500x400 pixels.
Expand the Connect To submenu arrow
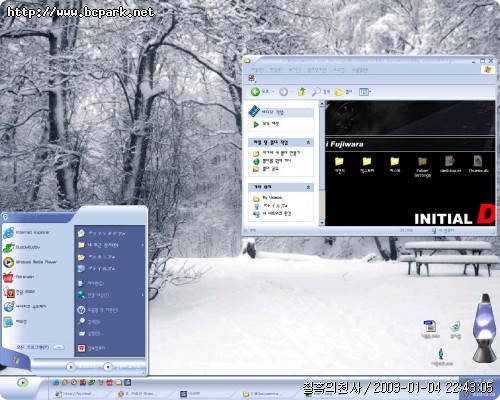(x=143, y=295)
